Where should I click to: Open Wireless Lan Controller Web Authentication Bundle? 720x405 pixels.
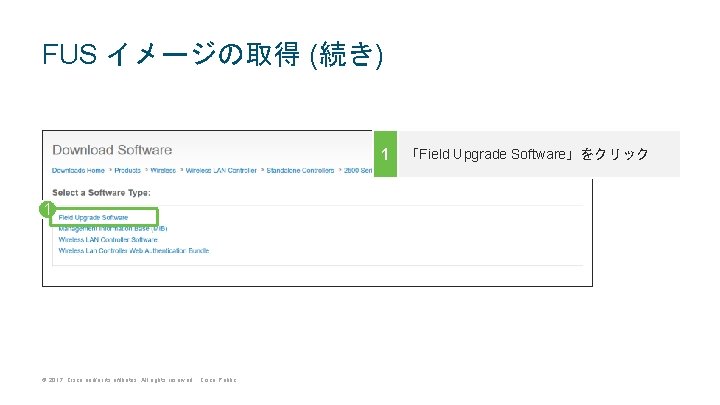(134, 251)
